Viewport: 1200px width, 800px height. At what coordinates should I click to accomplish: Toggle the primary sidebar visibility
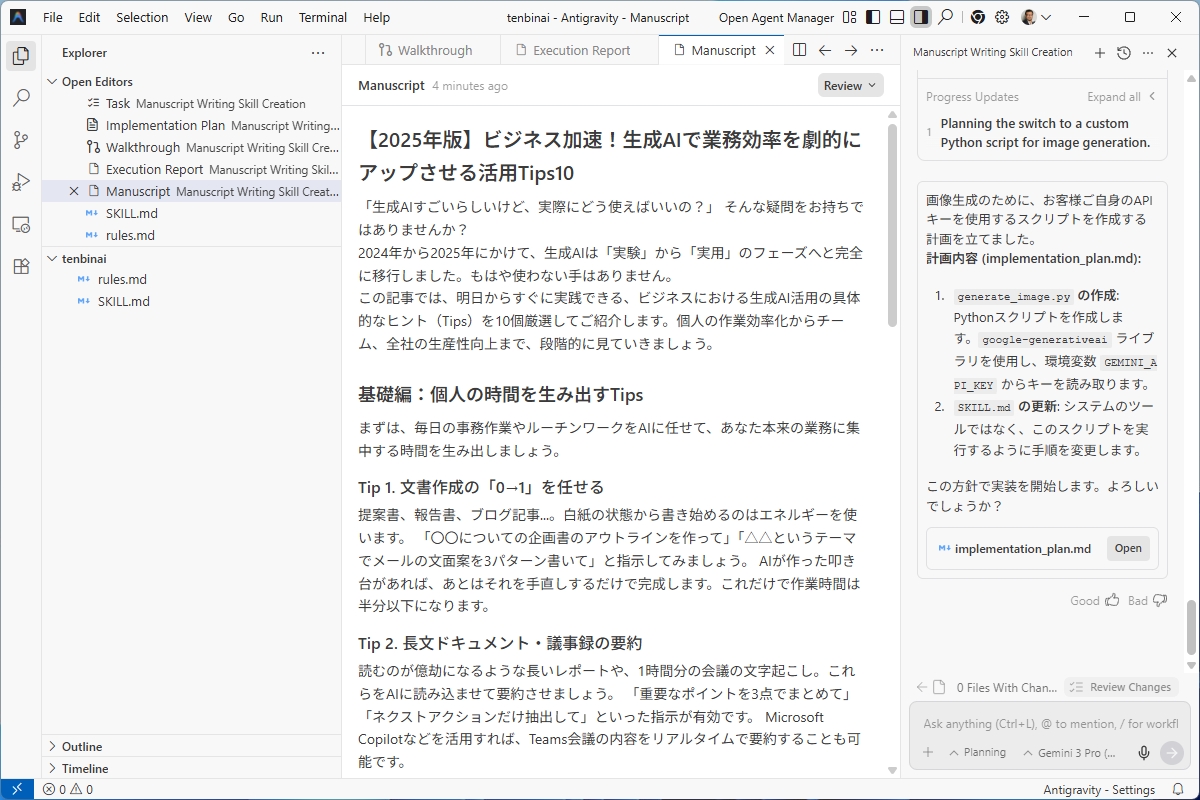click(x=872, y=17)
